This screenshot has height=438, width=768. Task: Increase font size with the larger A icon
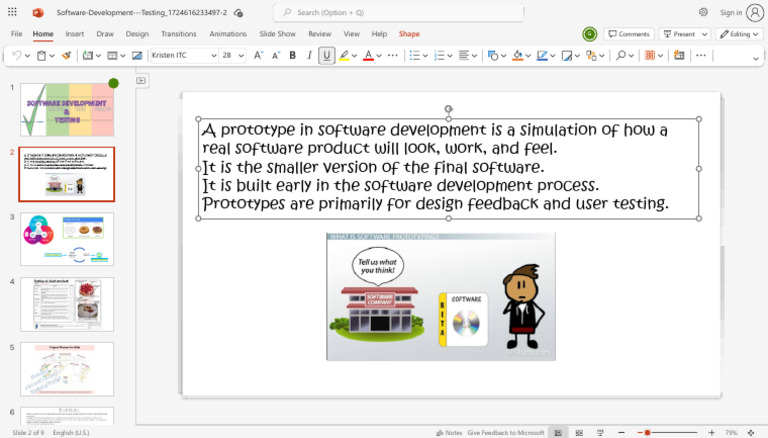pyautogui.click(x=259, y=56)
